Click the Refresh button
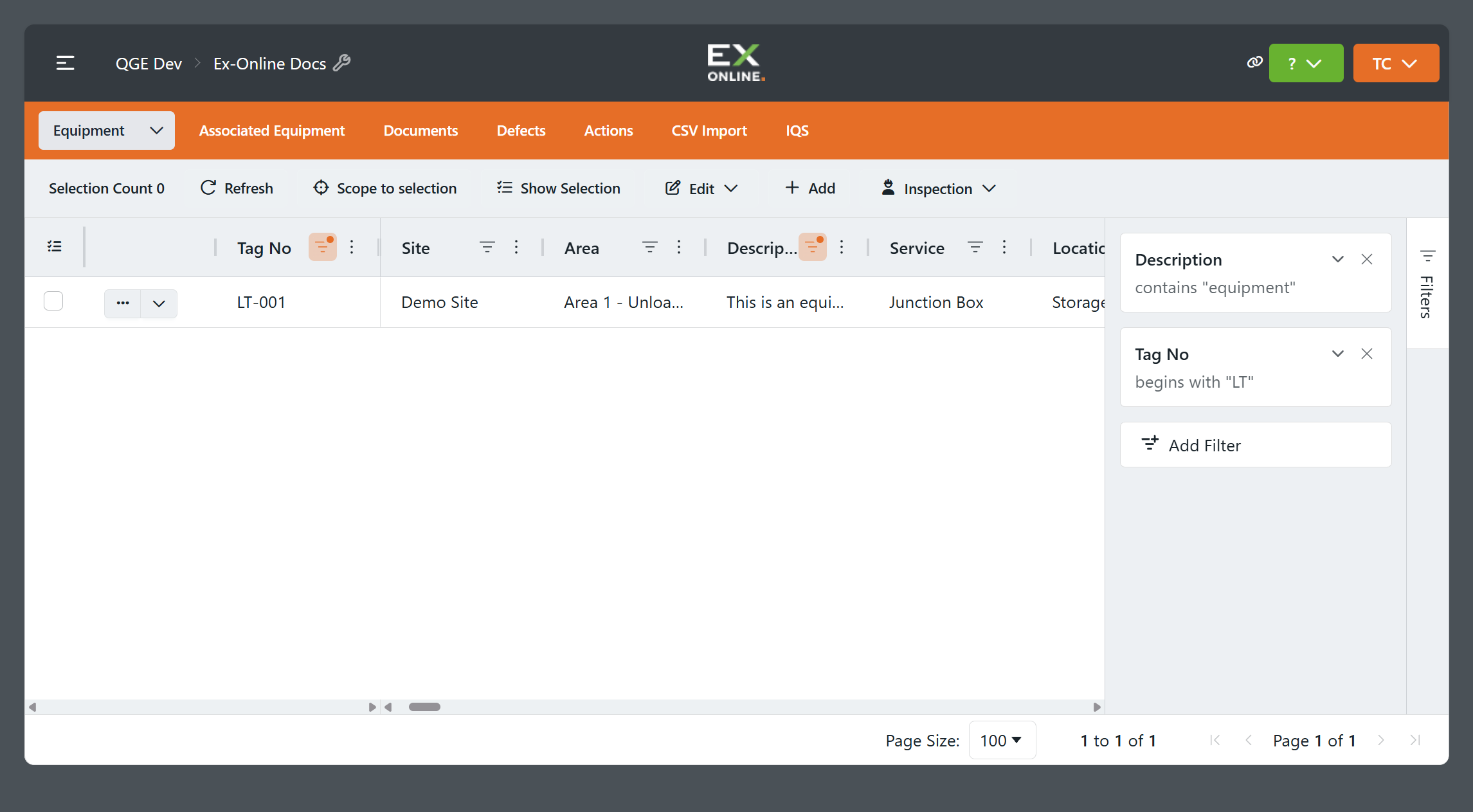This screenshot has height=812, width=1473. tap(237, 188)
